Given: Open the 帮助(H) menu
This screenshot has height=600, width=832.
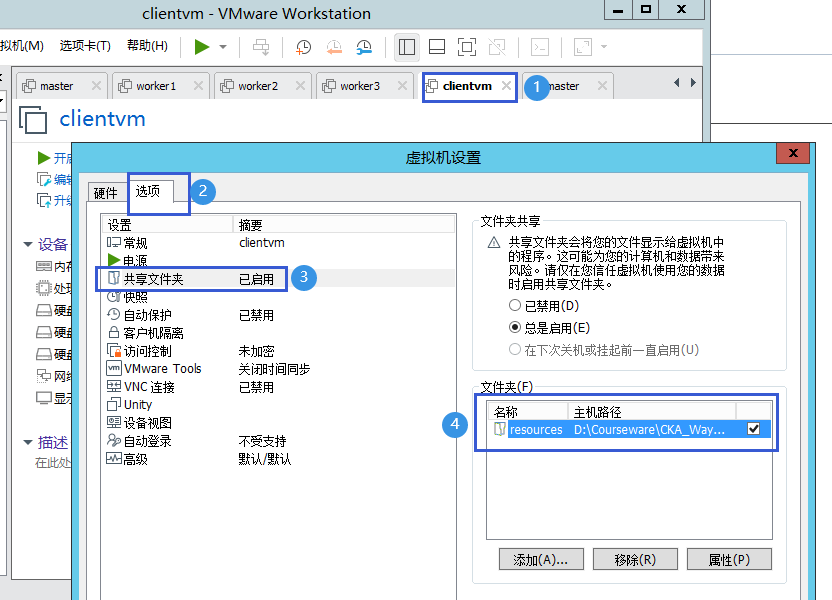Looking at the screenshot, I should (x=147, y=46).
